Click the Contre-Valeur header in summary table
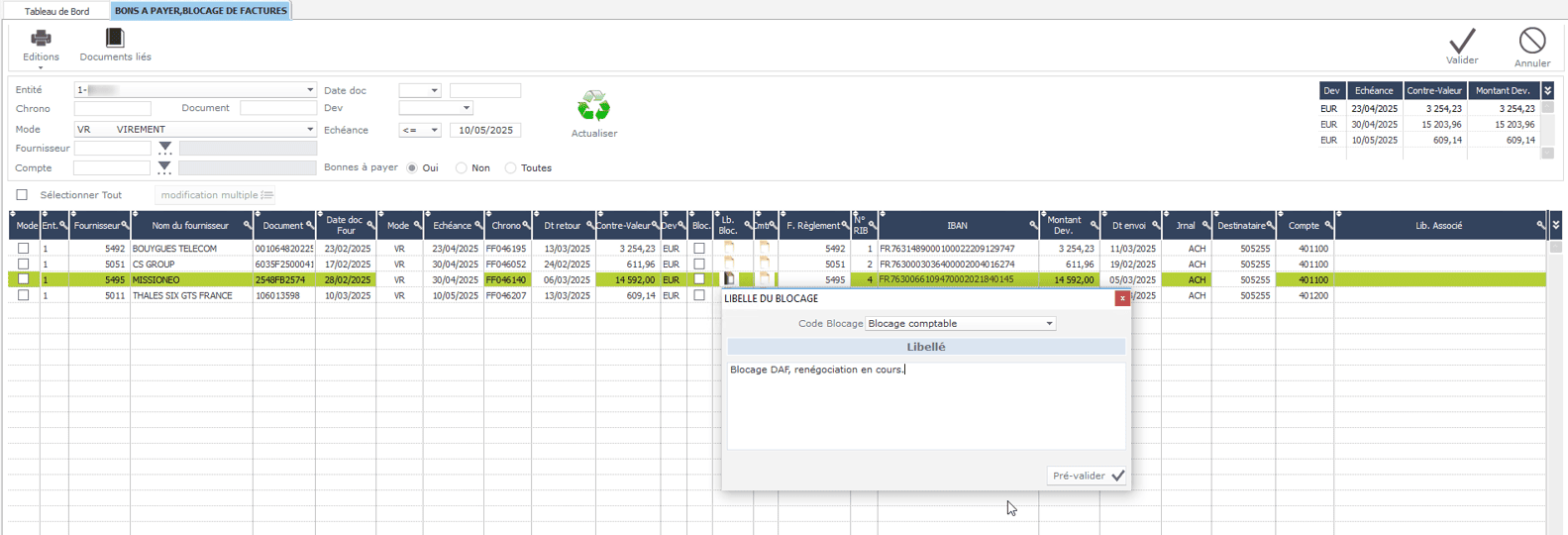The image size is (1568, 535). [1434, 91]
